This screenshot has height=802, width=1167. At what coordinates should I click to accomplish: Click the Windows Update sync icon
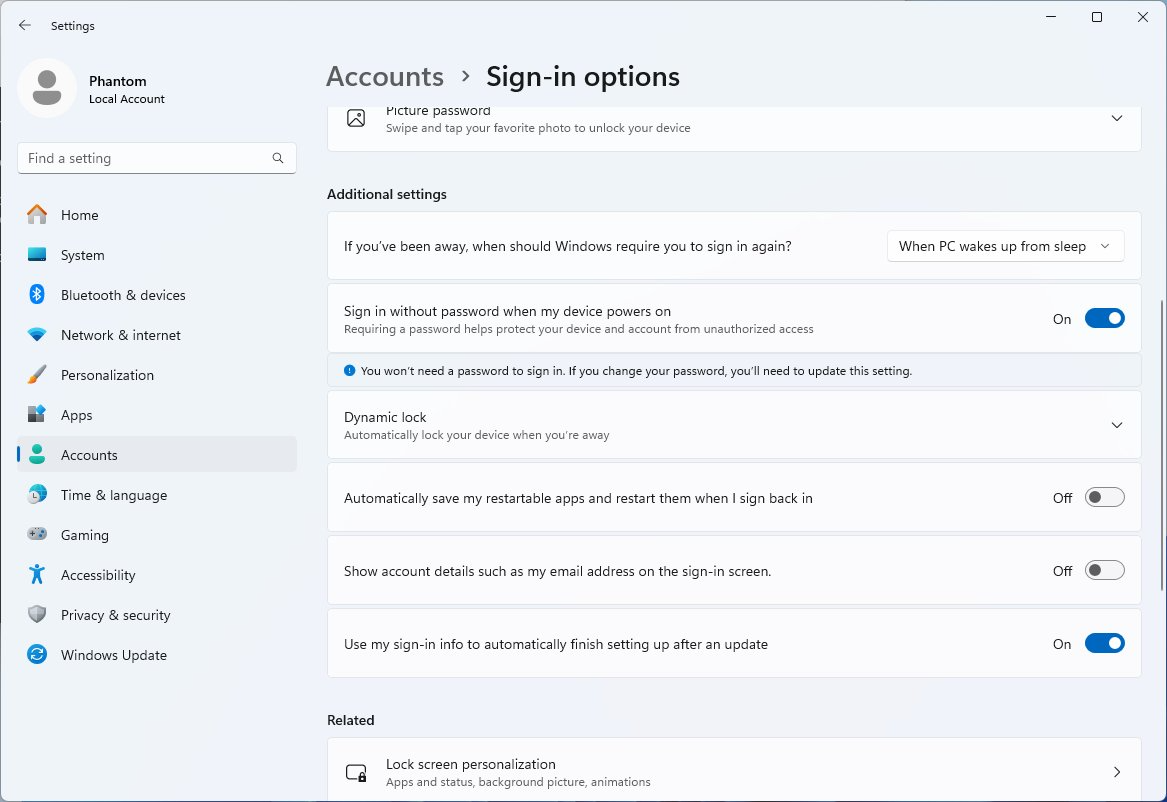[x=37, y=655]
